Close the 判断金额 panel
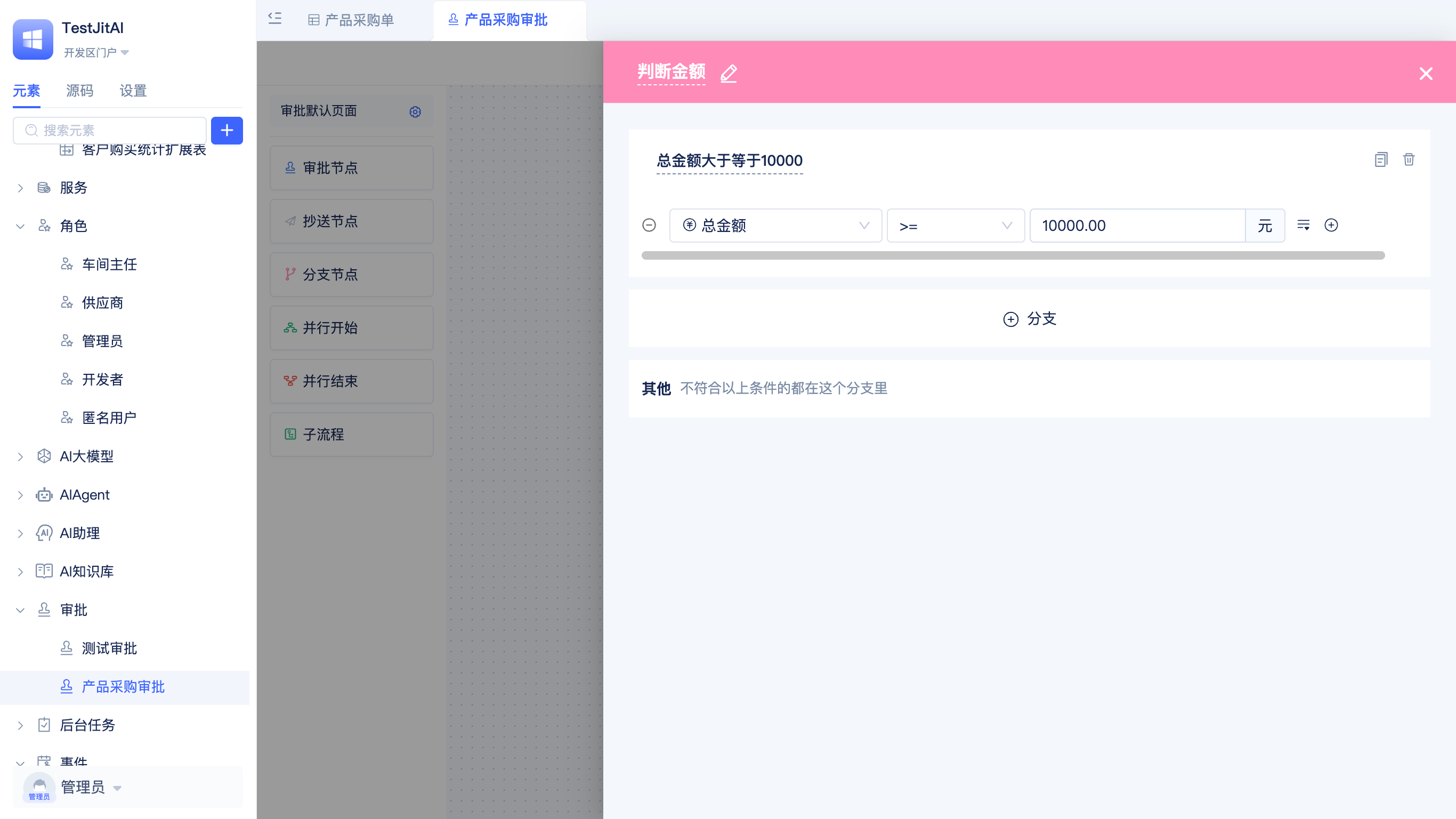This screenshot has height=819, width=1456. coord(1426,74)
